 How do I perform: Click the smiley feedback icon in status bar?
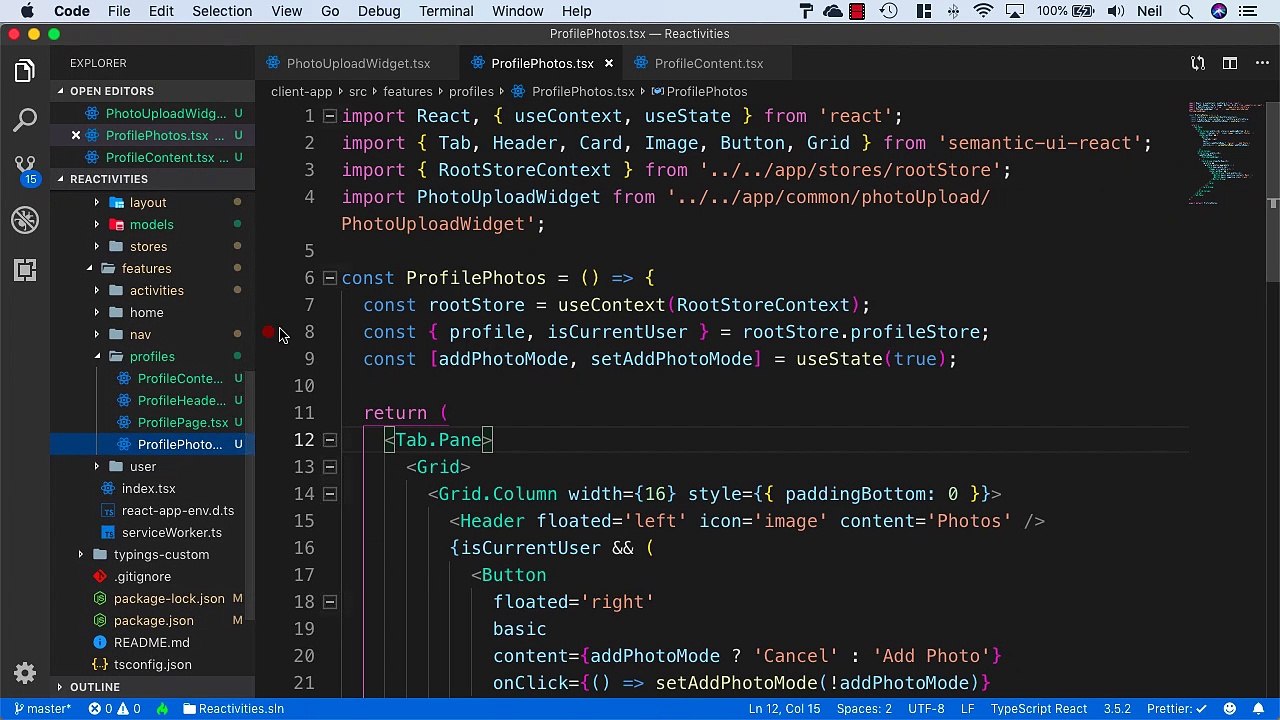pos(1231,709)
